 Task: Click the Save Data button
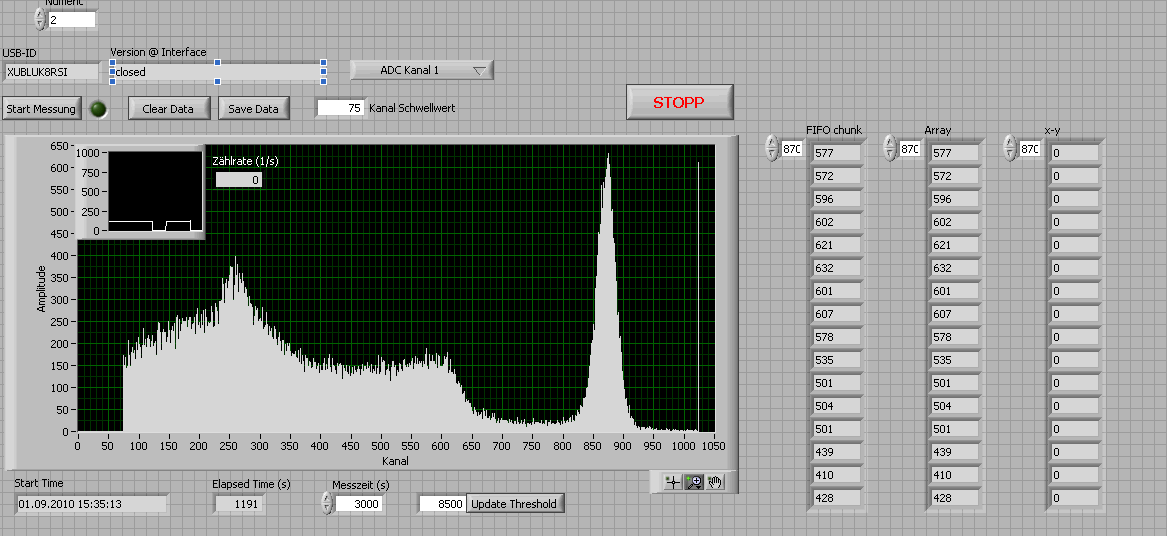(x=254, y=109)
